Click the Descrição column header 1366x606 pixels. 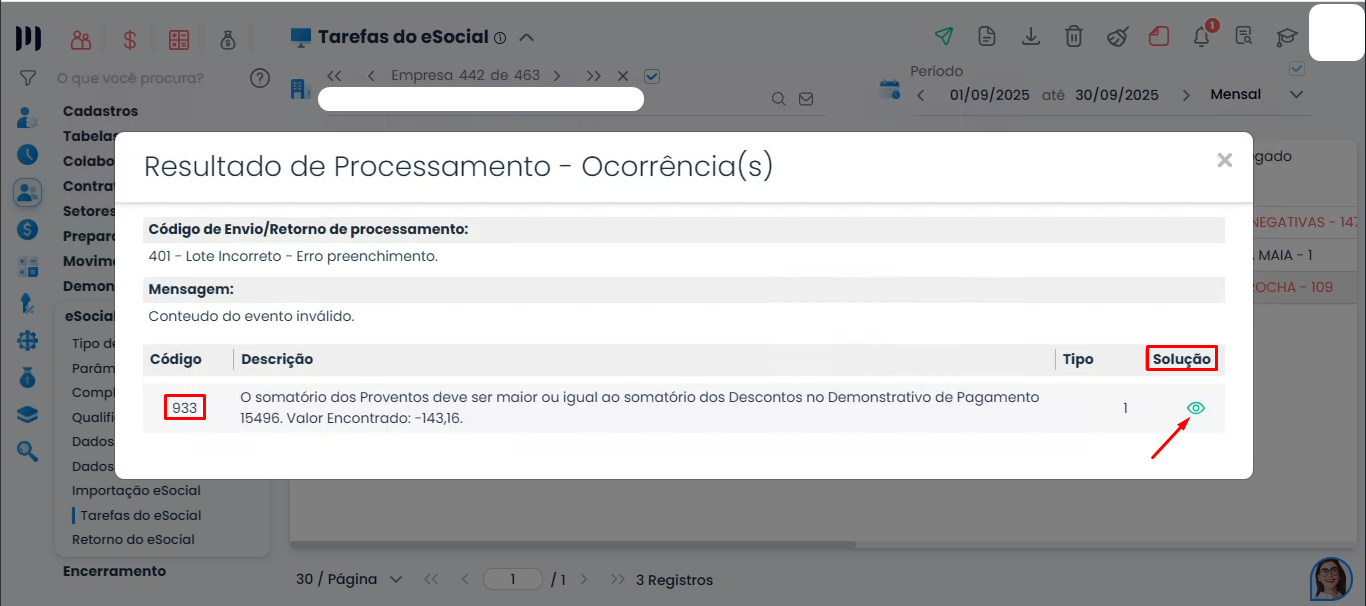277,359
